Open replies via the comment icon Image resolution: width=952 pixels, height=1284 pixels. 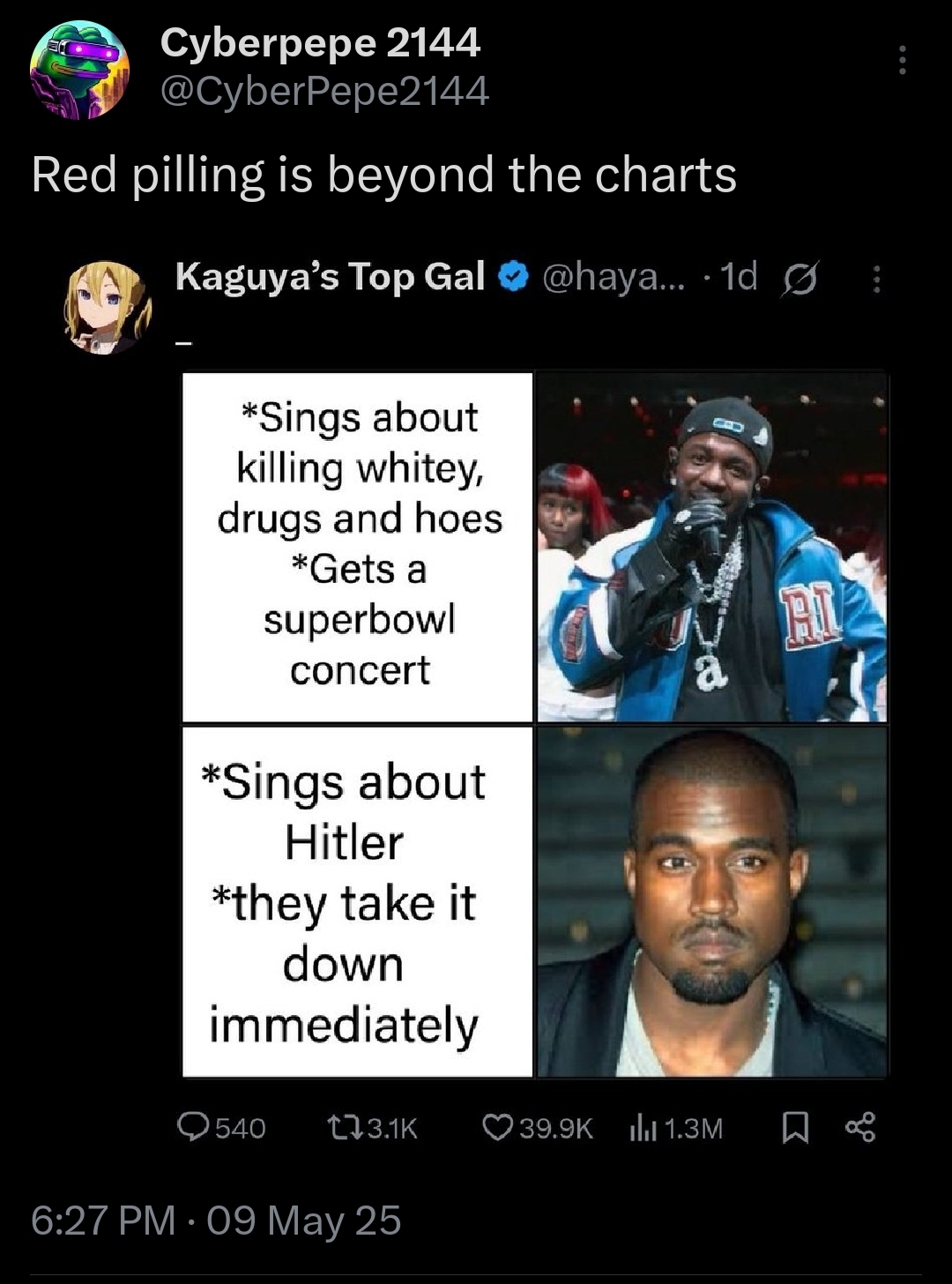click(192, 1127)
